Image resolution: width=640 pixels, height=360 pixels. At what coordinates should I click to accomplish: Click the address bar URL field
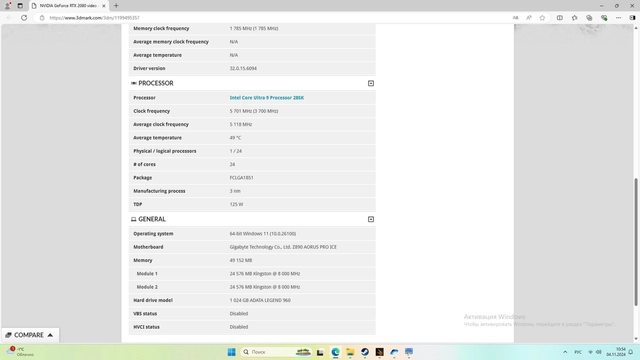click(x=278, y=18)
